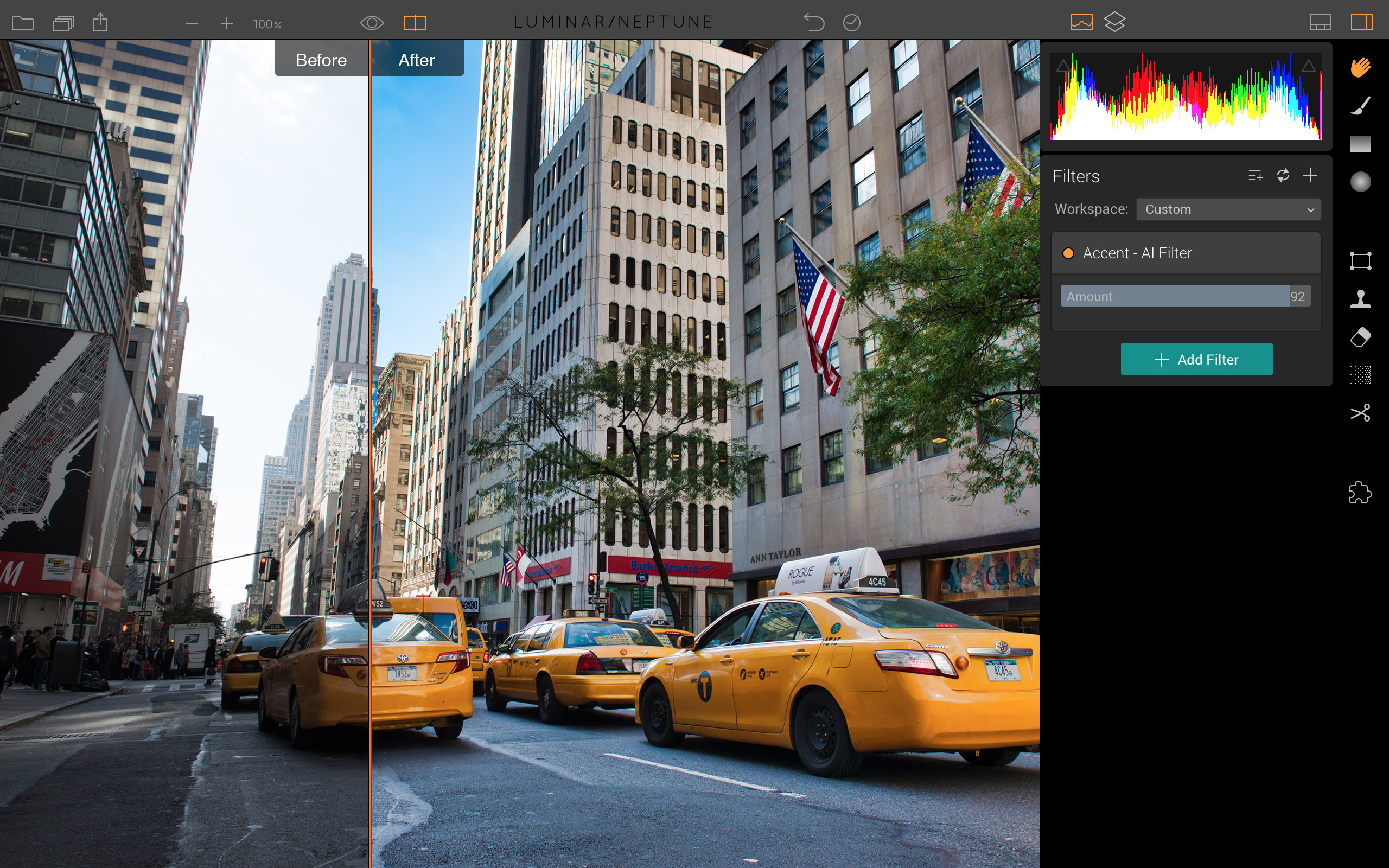Image resolution: width=1389 pixels, height=868 pixels.
Task: Choose the Gradient mask tool
Action: [x=1360, y=144]
